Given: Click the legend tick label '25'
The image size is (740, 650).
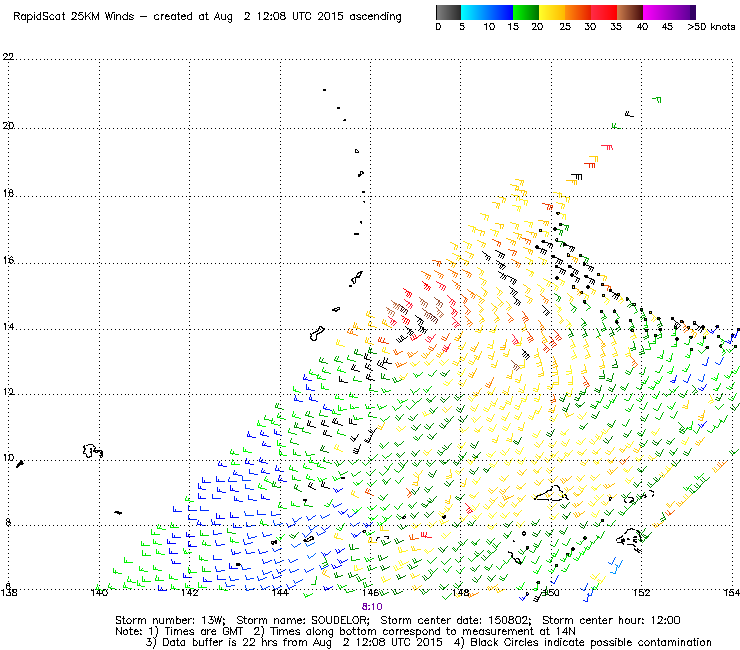Looking at the screenshot, I should [565, 27].
